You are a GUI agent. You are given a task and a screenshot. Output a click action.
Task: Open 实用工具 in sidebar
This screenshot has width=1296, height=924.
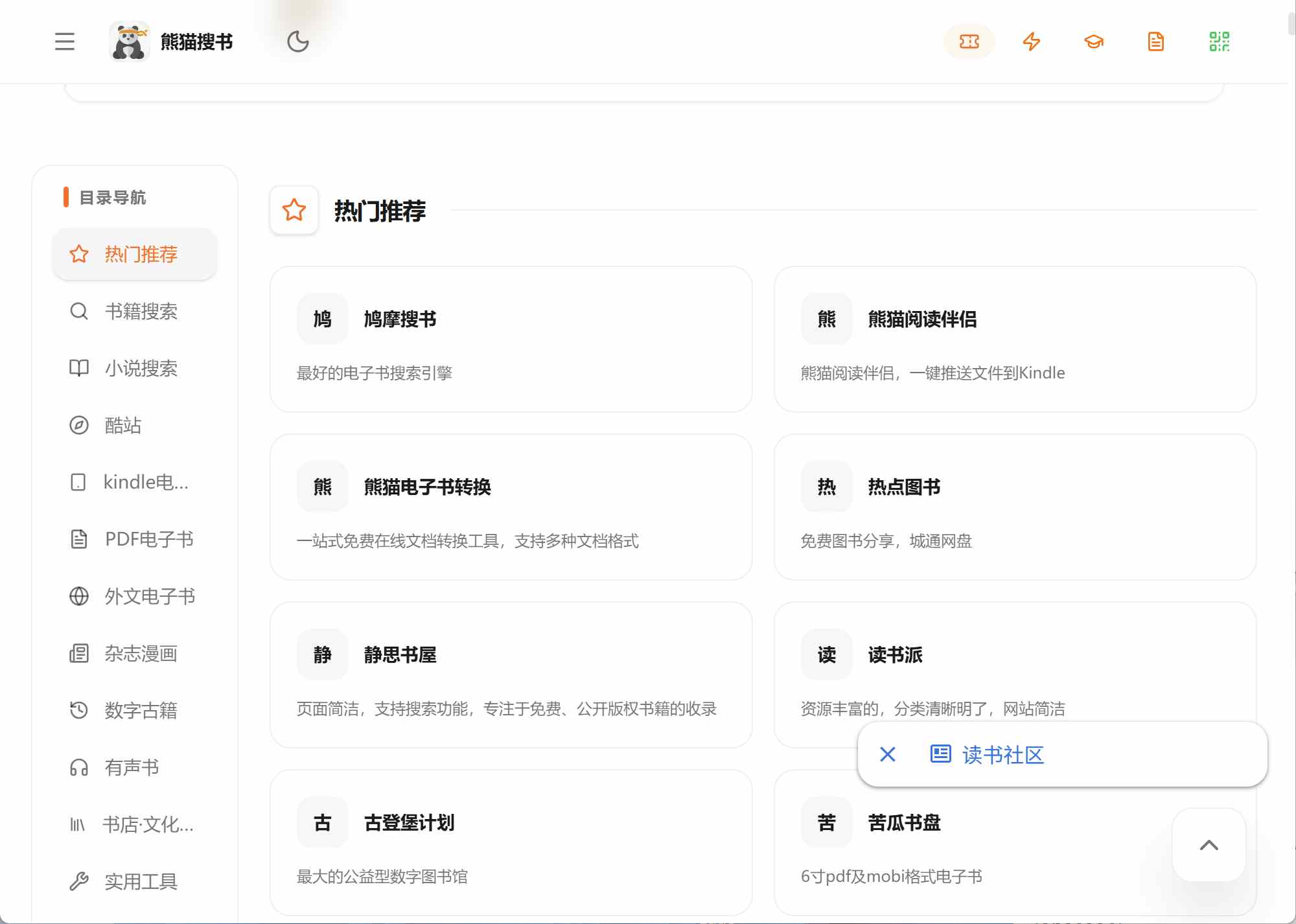135,881
